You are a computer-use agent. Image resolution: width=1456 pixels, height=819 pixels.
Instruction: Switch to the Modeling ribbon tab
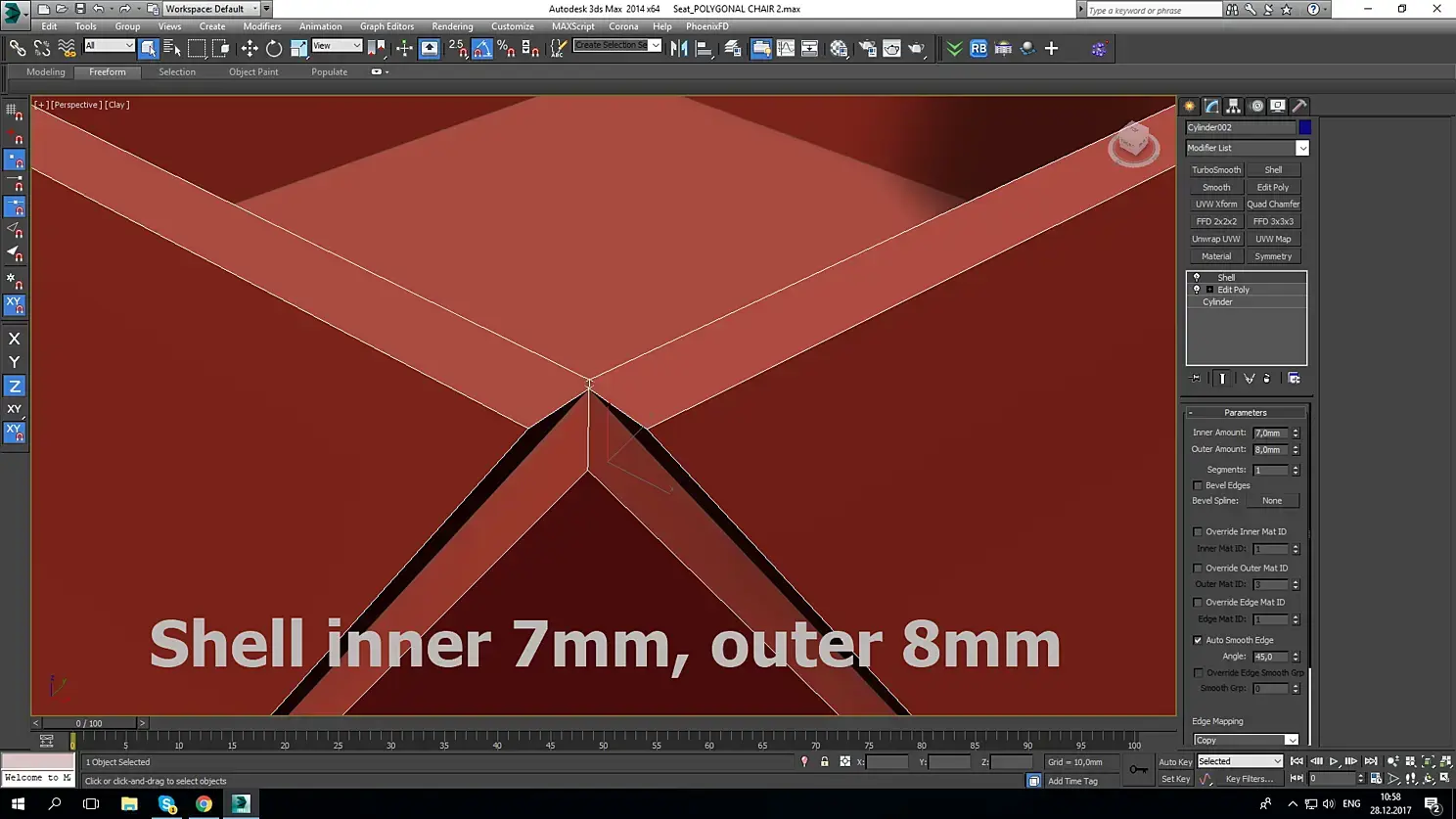(46, 72)
